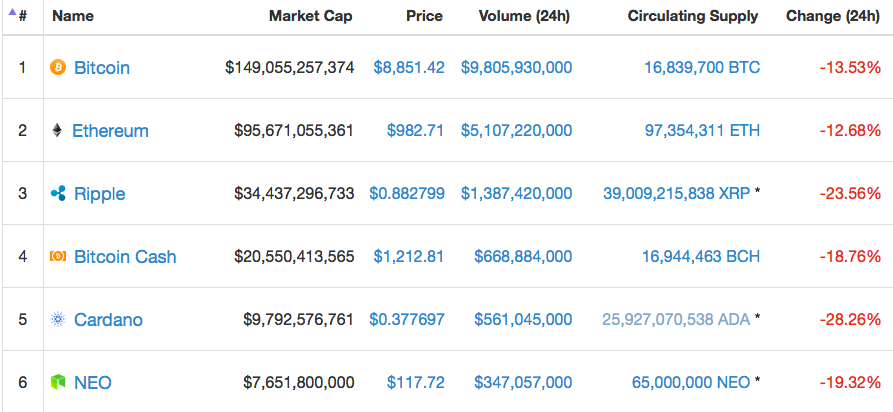Sort table by Name column header
This screenshot has height=412, width=893.
pos(72,16)
